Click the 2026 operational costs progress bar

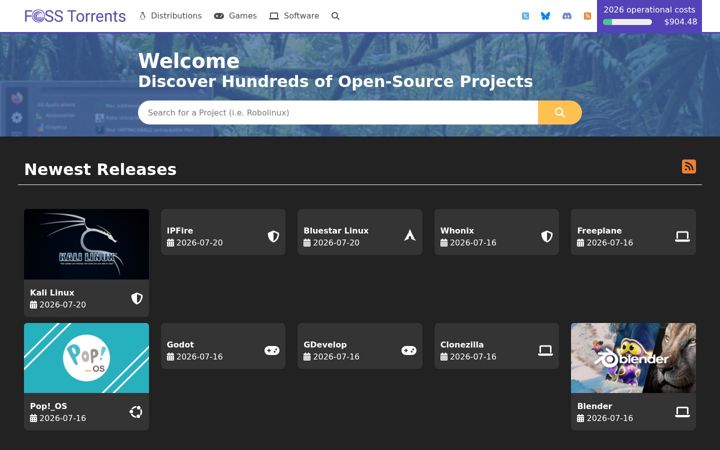pyautogui.click(x=627, y=22)
